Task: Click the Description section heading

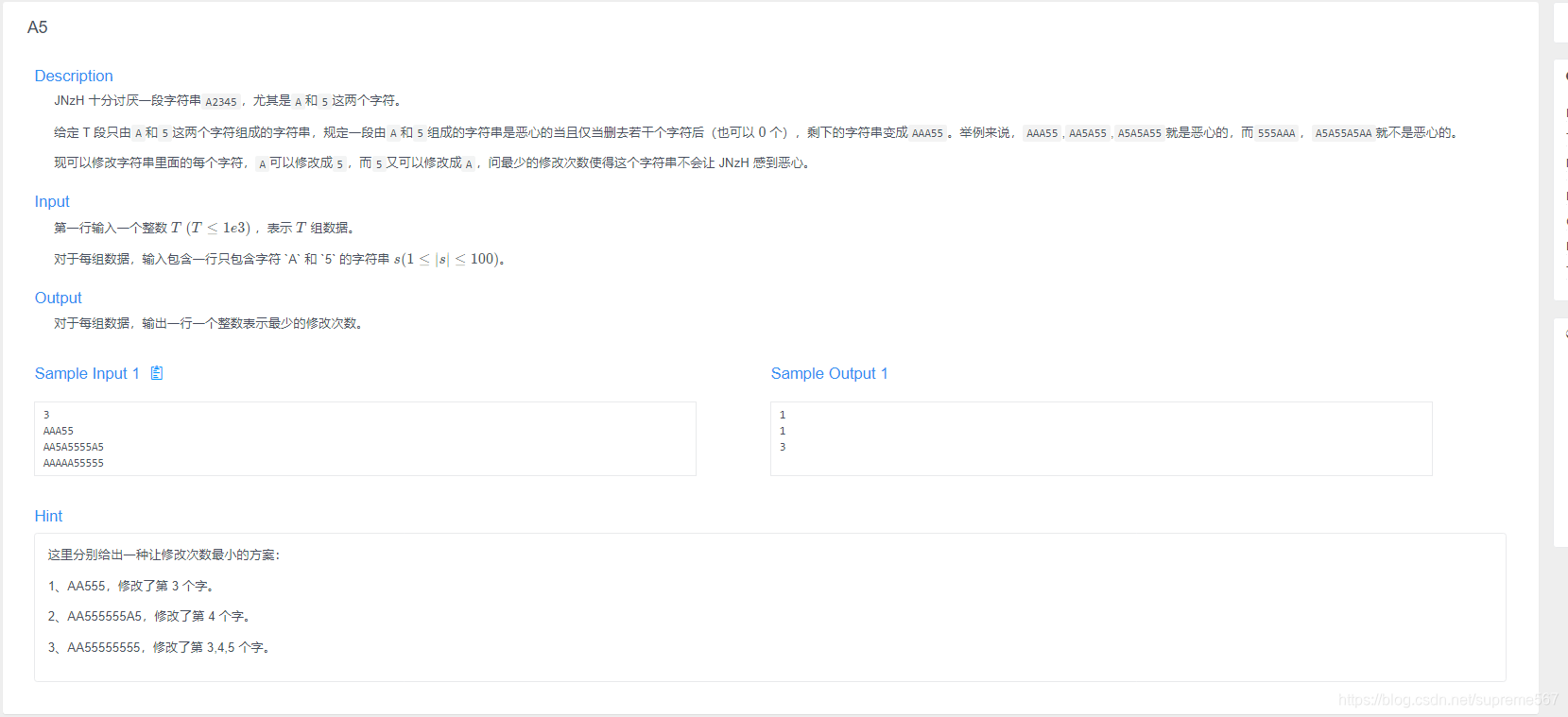Action: (74, 76)
